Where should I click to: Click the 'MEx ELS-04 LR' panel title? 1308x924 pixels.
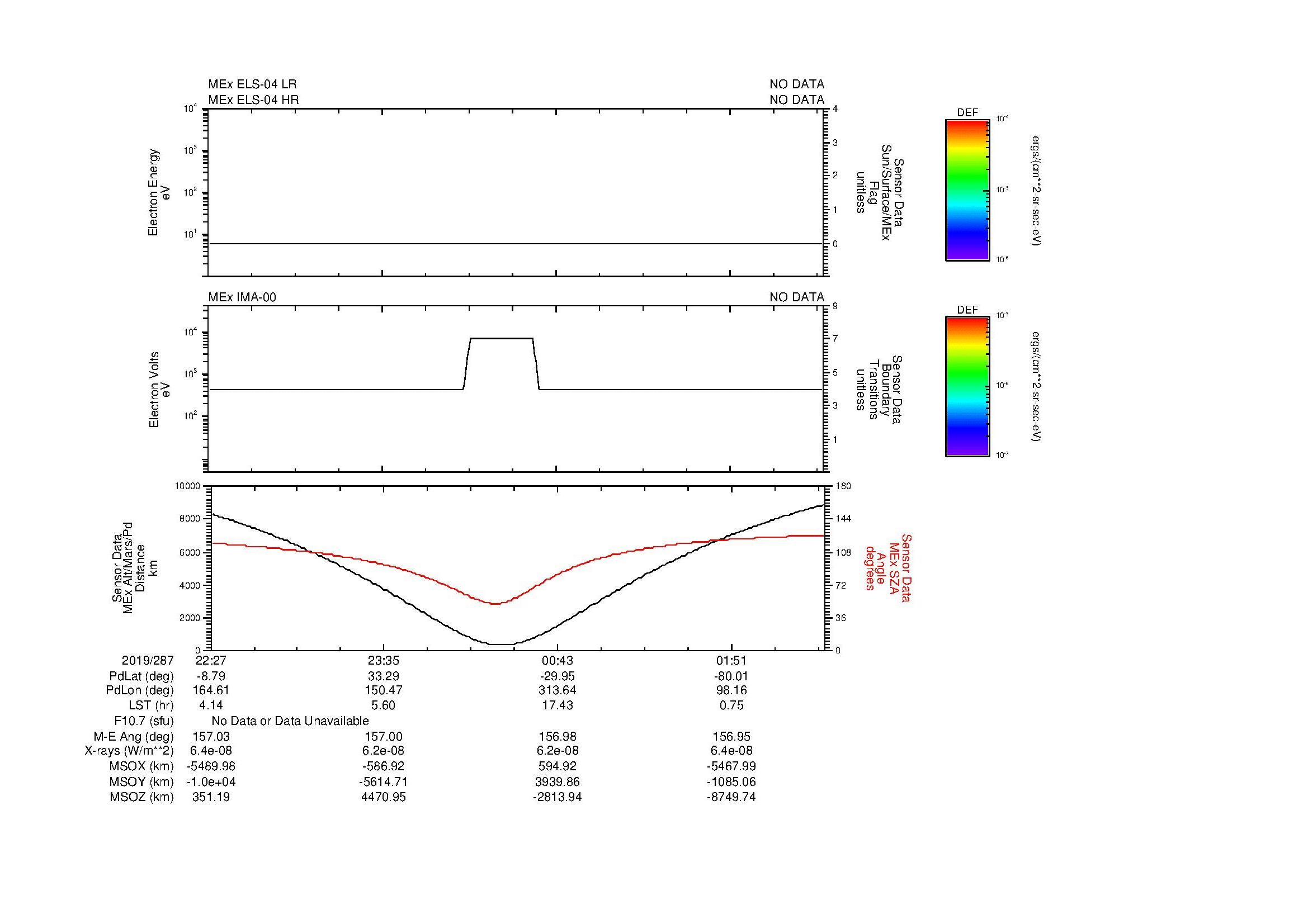[x=252, y=84]
